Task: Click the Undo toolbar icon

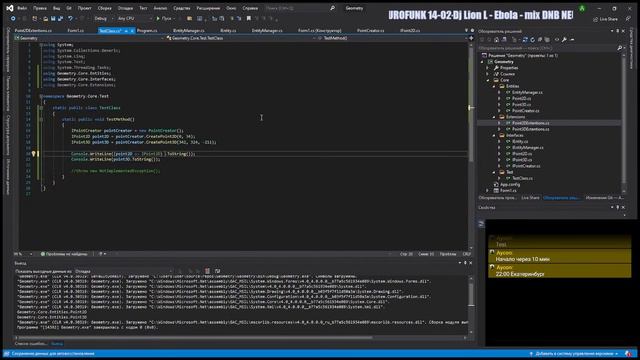Action: (71, 19)
